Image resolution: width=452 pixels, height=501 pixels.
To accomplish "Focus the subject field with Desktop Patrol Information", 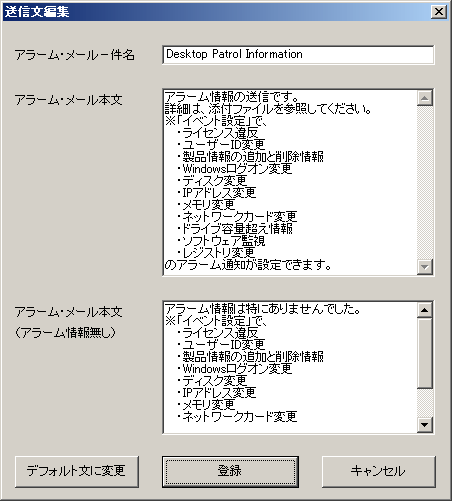I will pyautogui.click(x=298, y=55).
